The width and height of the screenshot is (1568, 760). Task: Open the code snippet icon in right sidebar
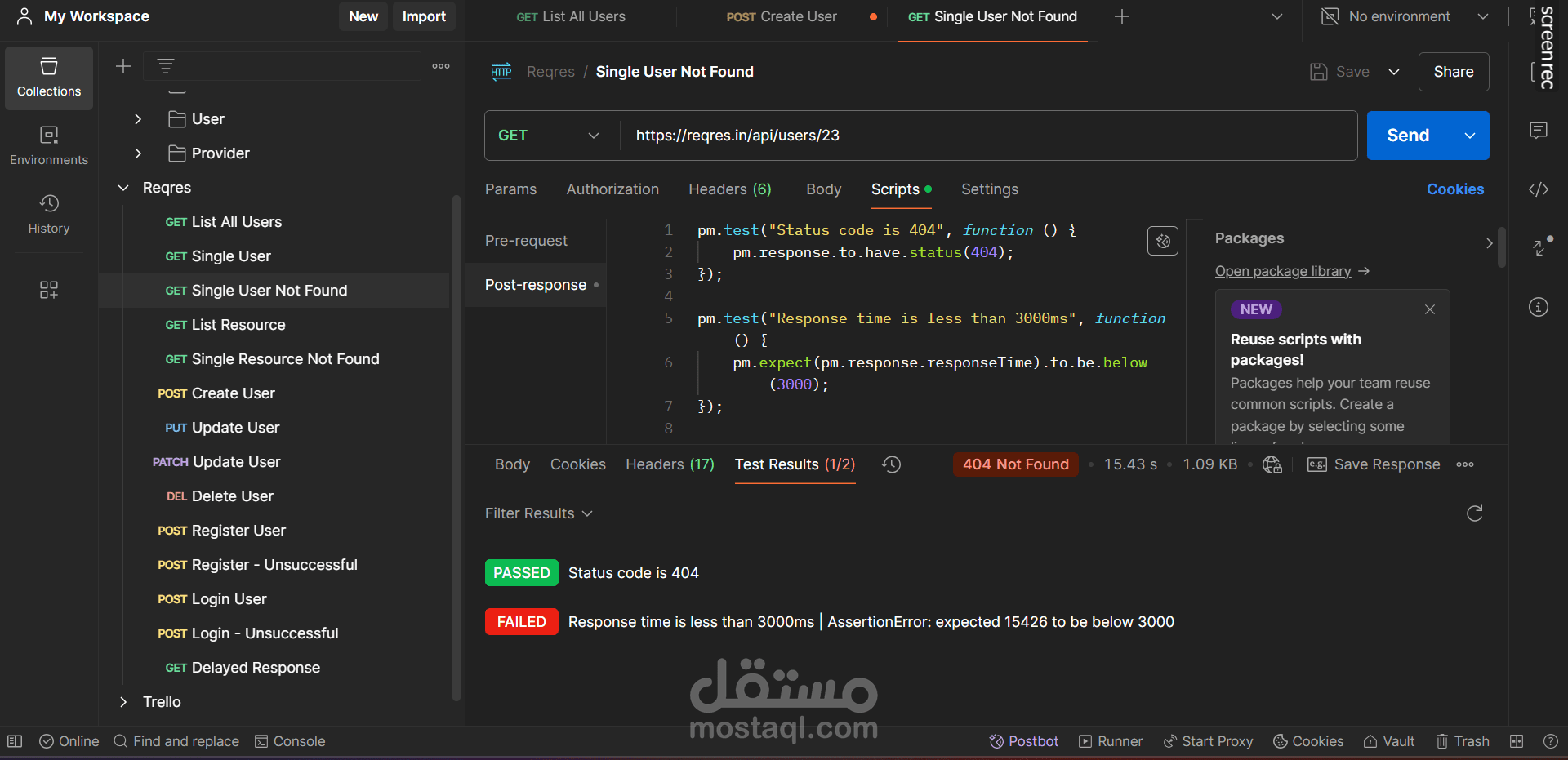[x=1539, y=189]
